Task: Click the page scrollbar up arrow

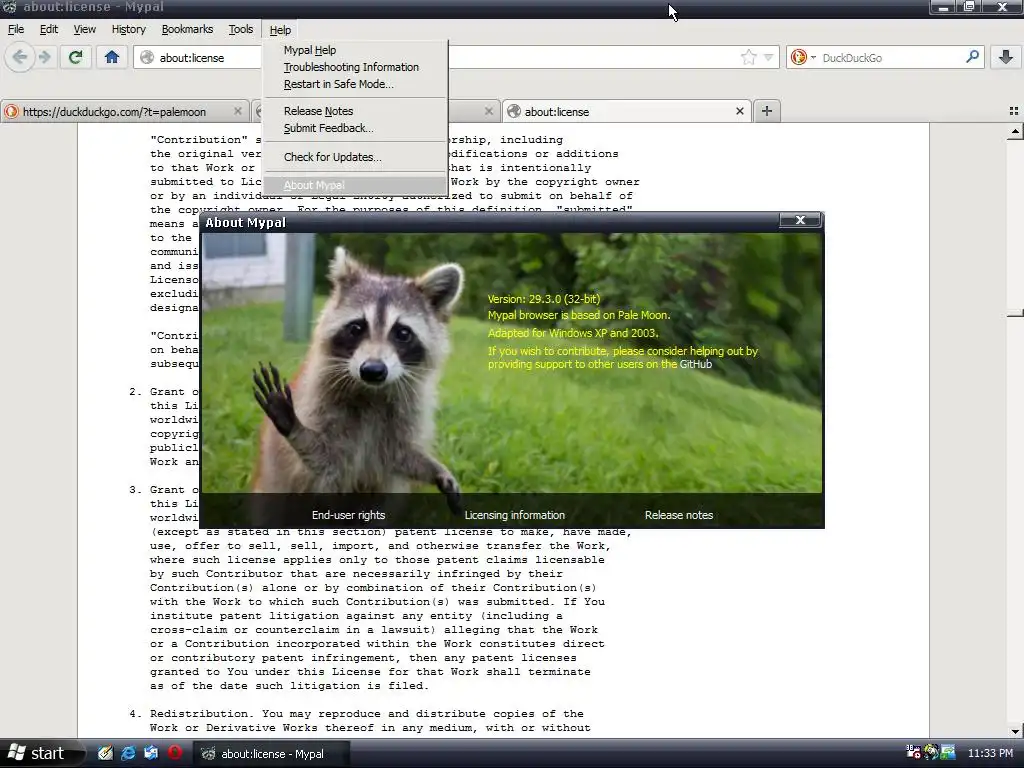Action: pos(1014,131)
